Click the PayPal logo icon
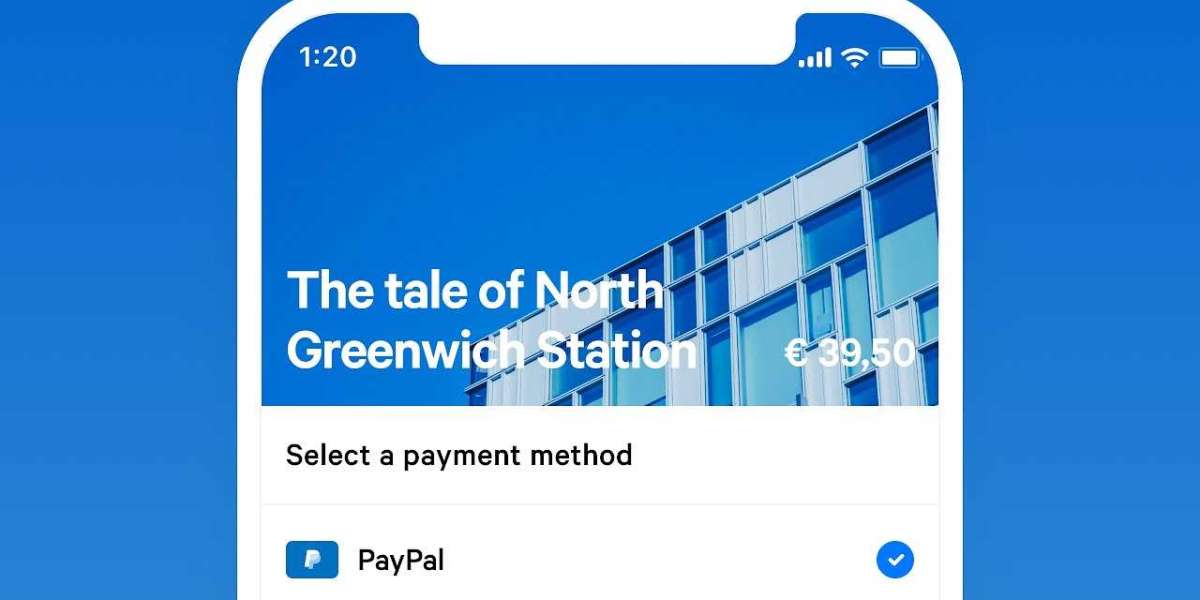Image resolution: width=1200 pixels, height=600 pixels. pyautogui.click(x=311, y=560)
